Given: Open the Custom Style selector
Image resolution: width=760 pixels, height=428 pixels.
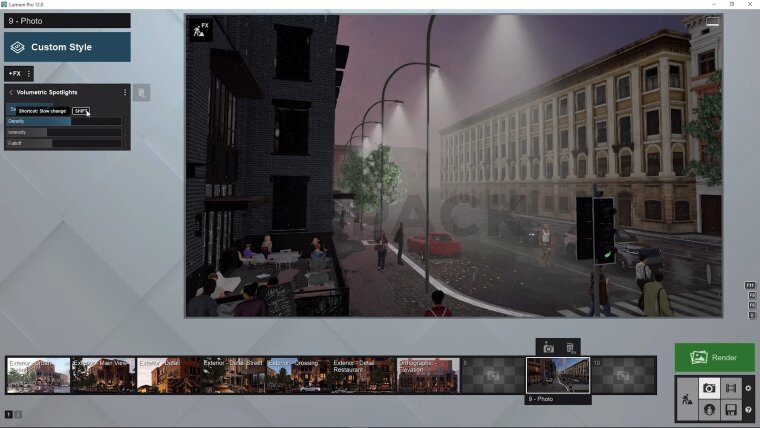Looking at the screenshot, I should click(67, 47).
